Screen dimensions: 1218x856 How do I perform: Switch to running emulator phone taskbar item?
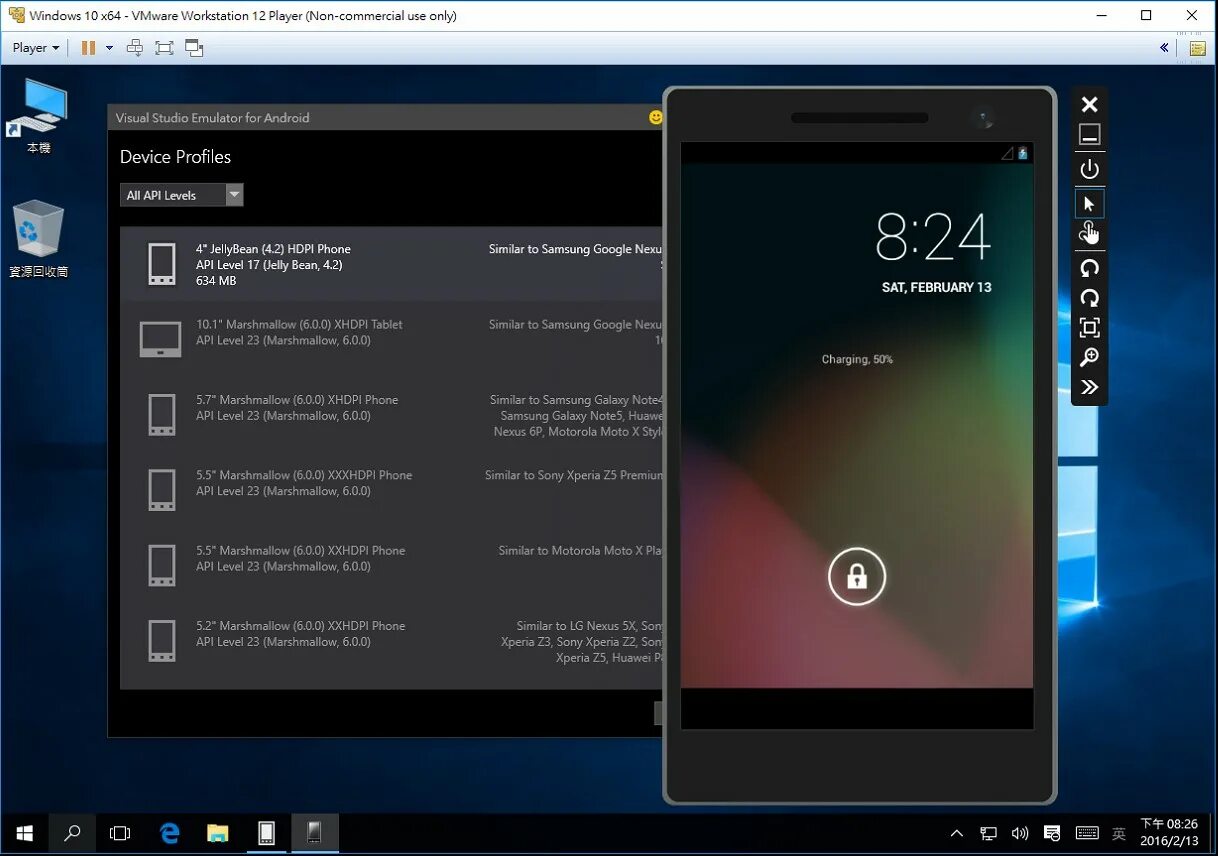pos(314,833)
